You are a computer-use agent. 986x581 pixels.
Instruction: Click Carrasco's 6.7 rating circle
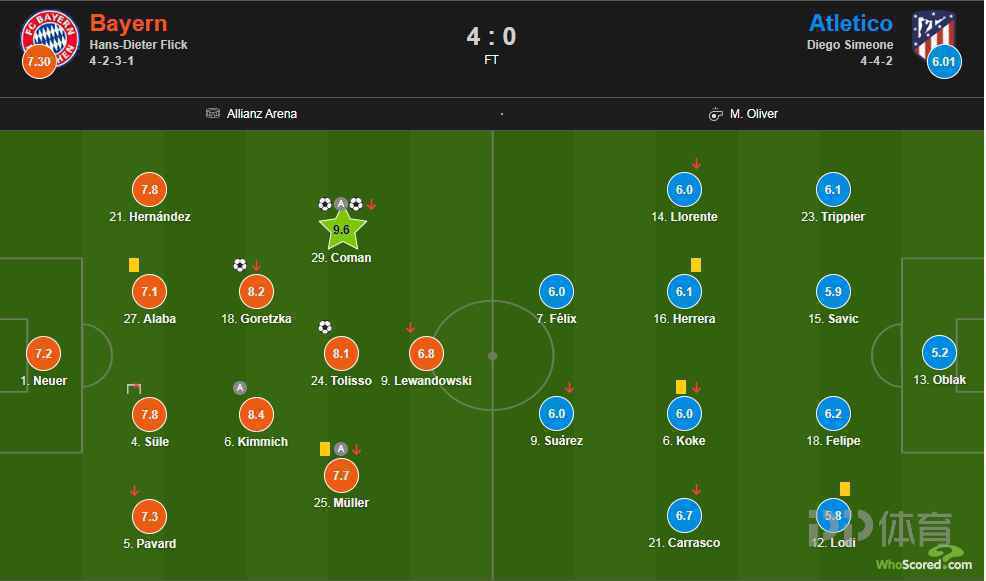pyautogui.click(x=684, y=516)
